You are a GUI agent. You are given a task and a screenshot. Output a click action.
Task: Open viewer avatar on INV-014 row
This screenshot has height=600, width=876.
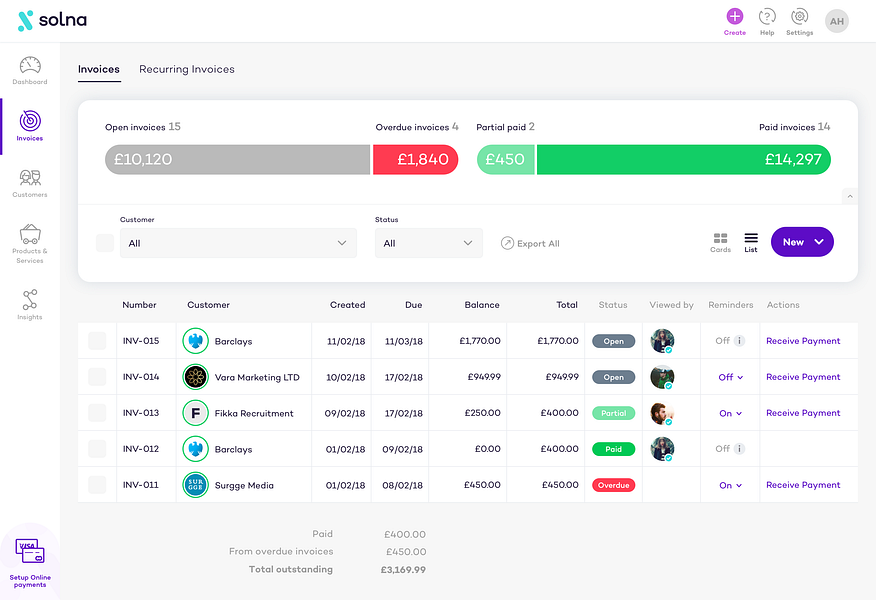(x=662, y=377)
